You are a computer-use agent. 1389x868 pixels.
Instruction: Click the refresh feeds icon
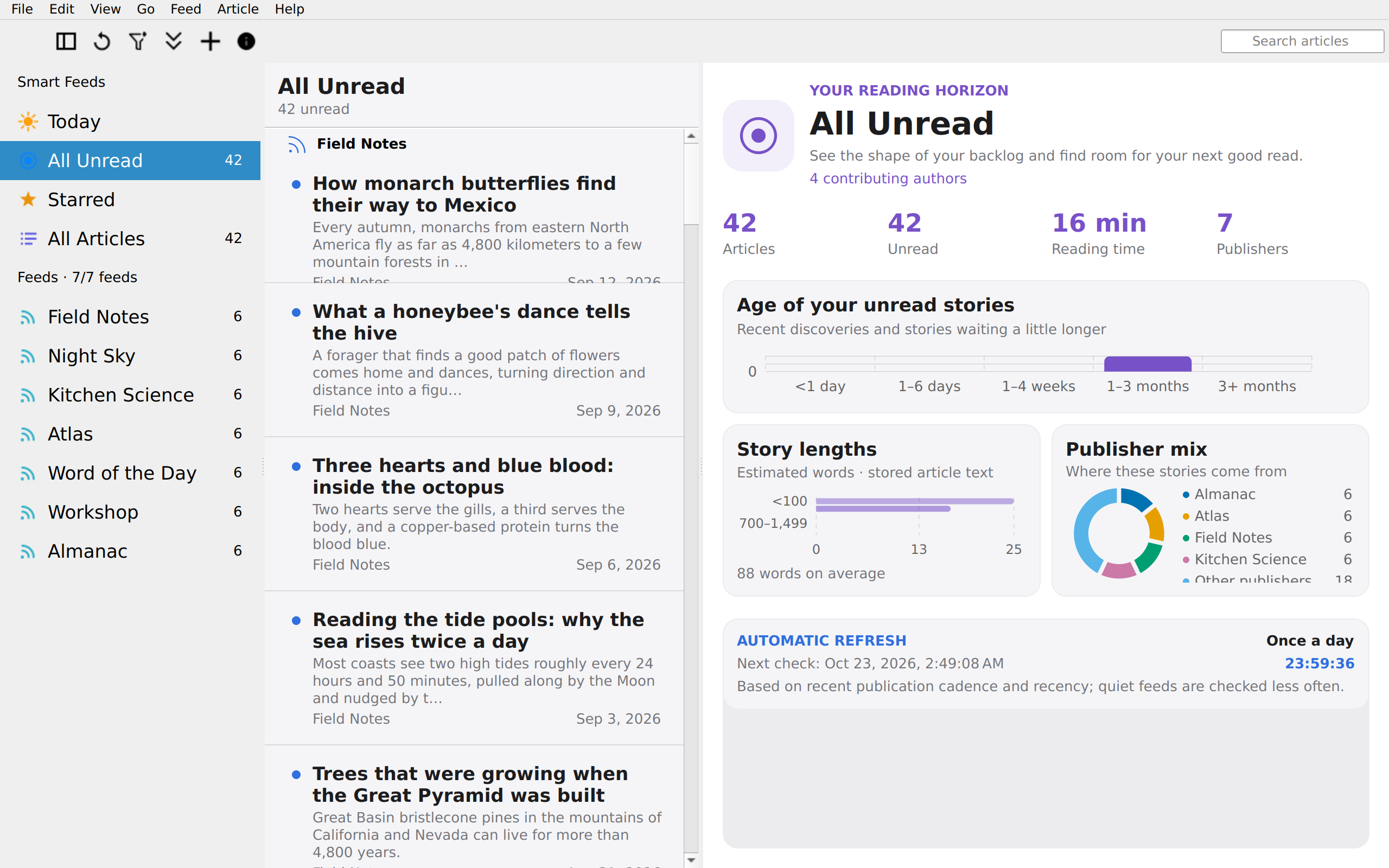click(102, 41)
